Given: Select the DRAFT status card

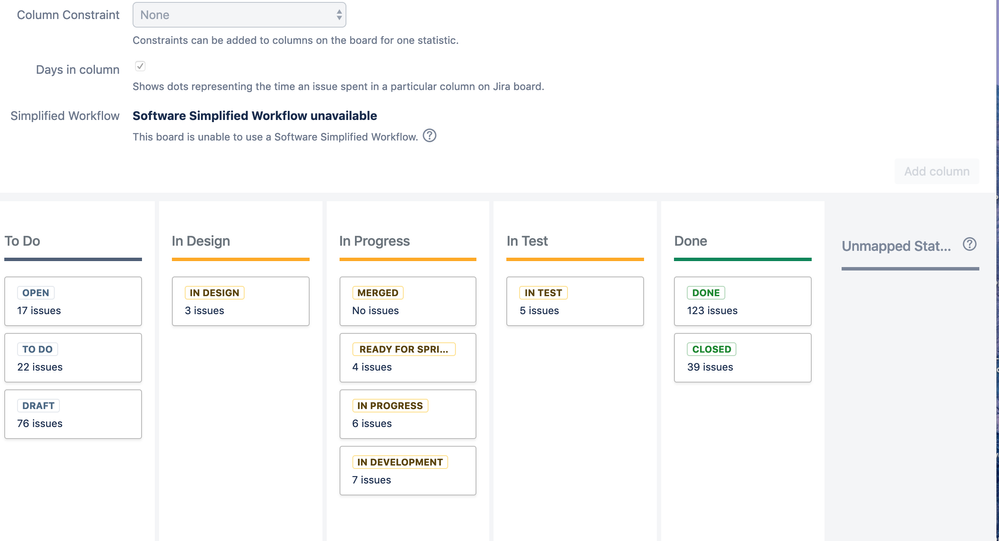Looking at the screenshot, I should pos(73,414).
